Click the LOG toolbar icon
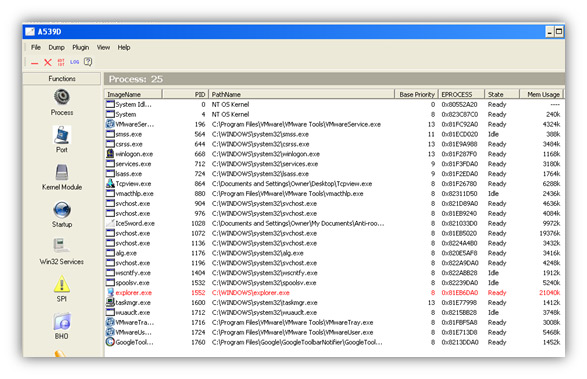587x379 pixels. 74,62
